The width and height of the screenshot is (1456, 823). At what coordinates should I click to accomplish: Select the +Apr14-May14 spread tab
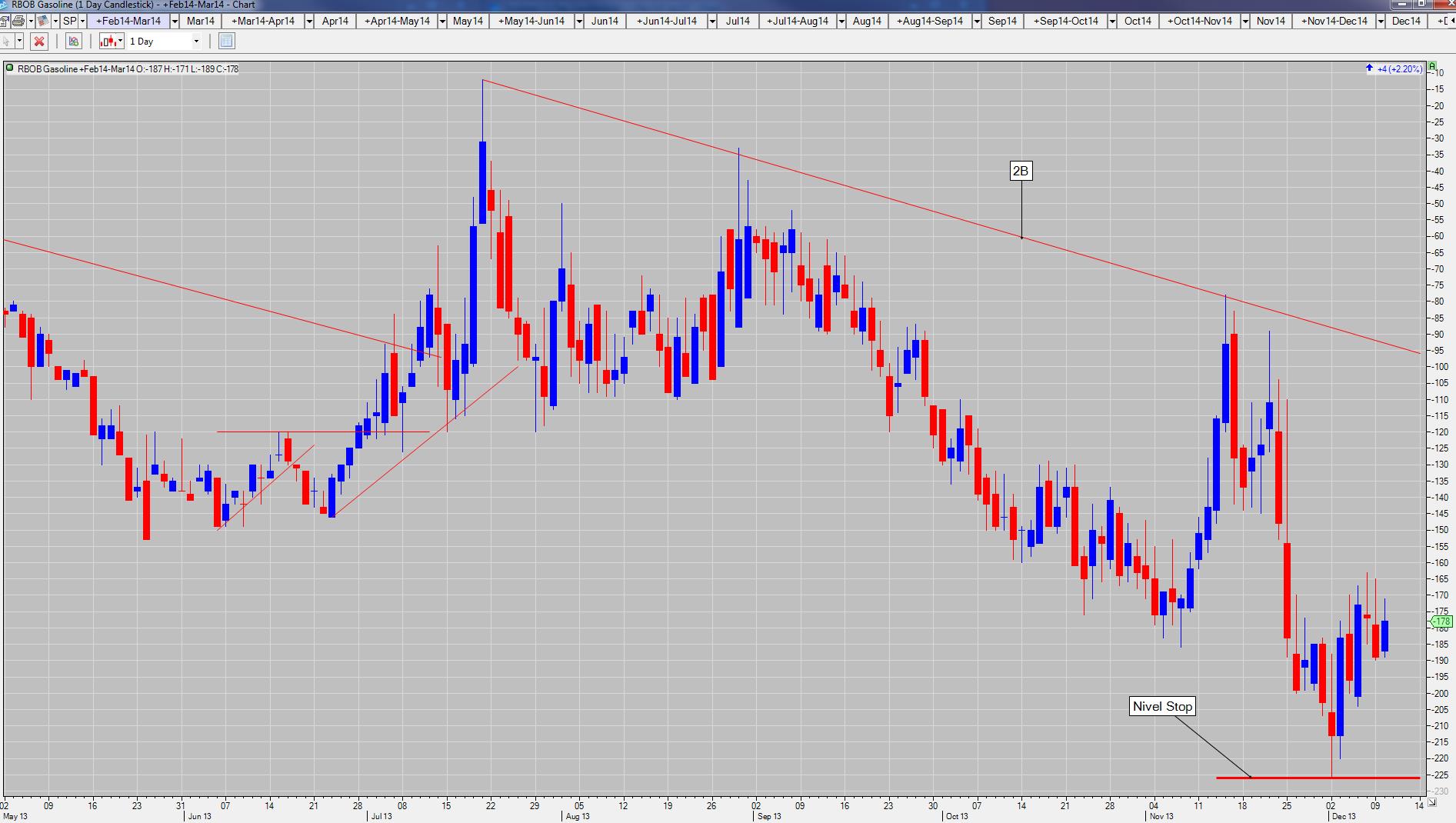(397, 21)
